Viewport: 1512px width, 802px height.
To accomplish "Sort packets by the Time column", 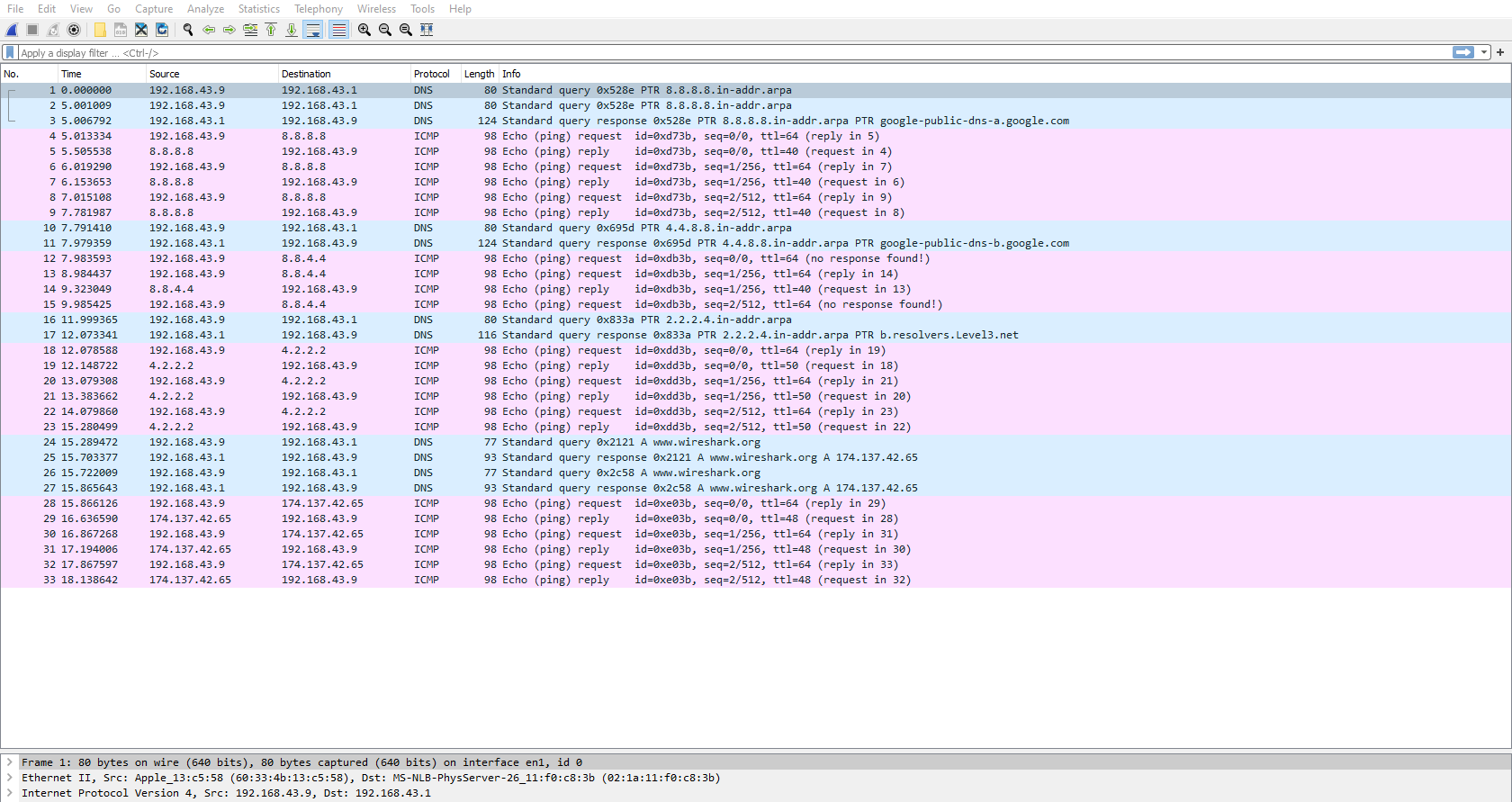I will click(102, 74).
